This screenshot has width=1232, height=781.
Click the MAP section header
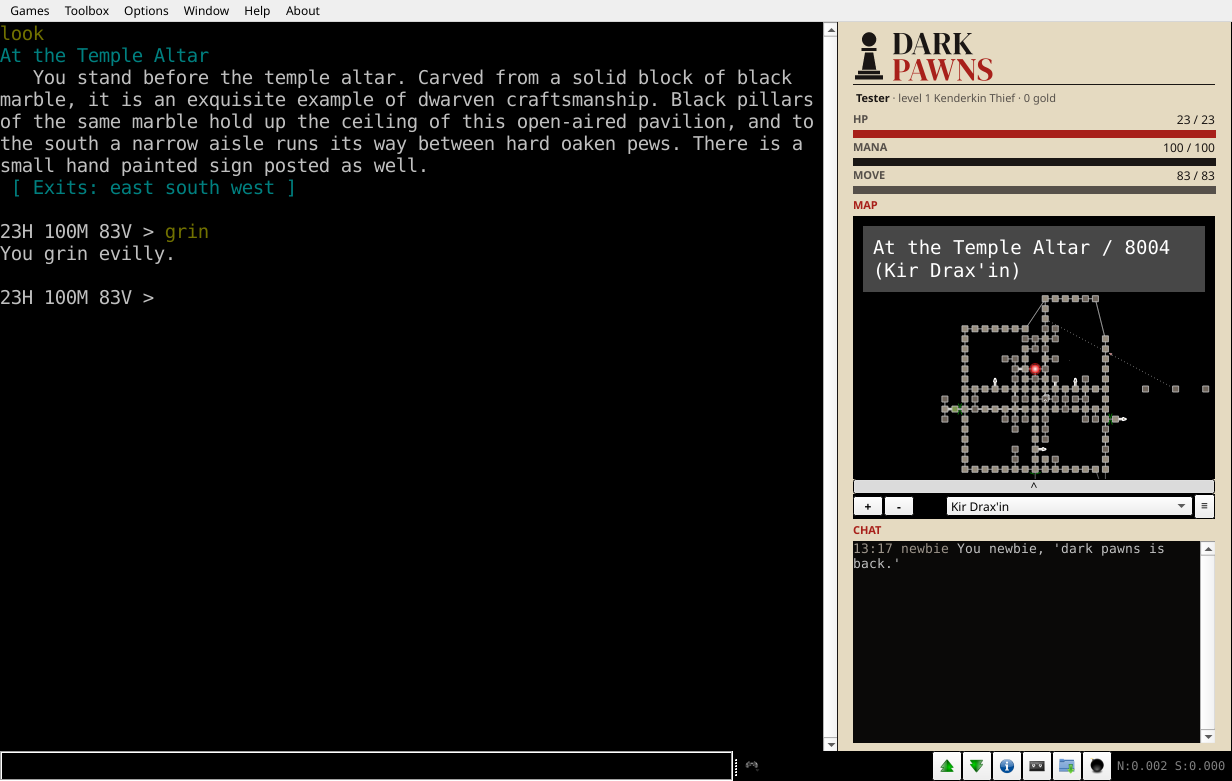click(x=865, y=205)
